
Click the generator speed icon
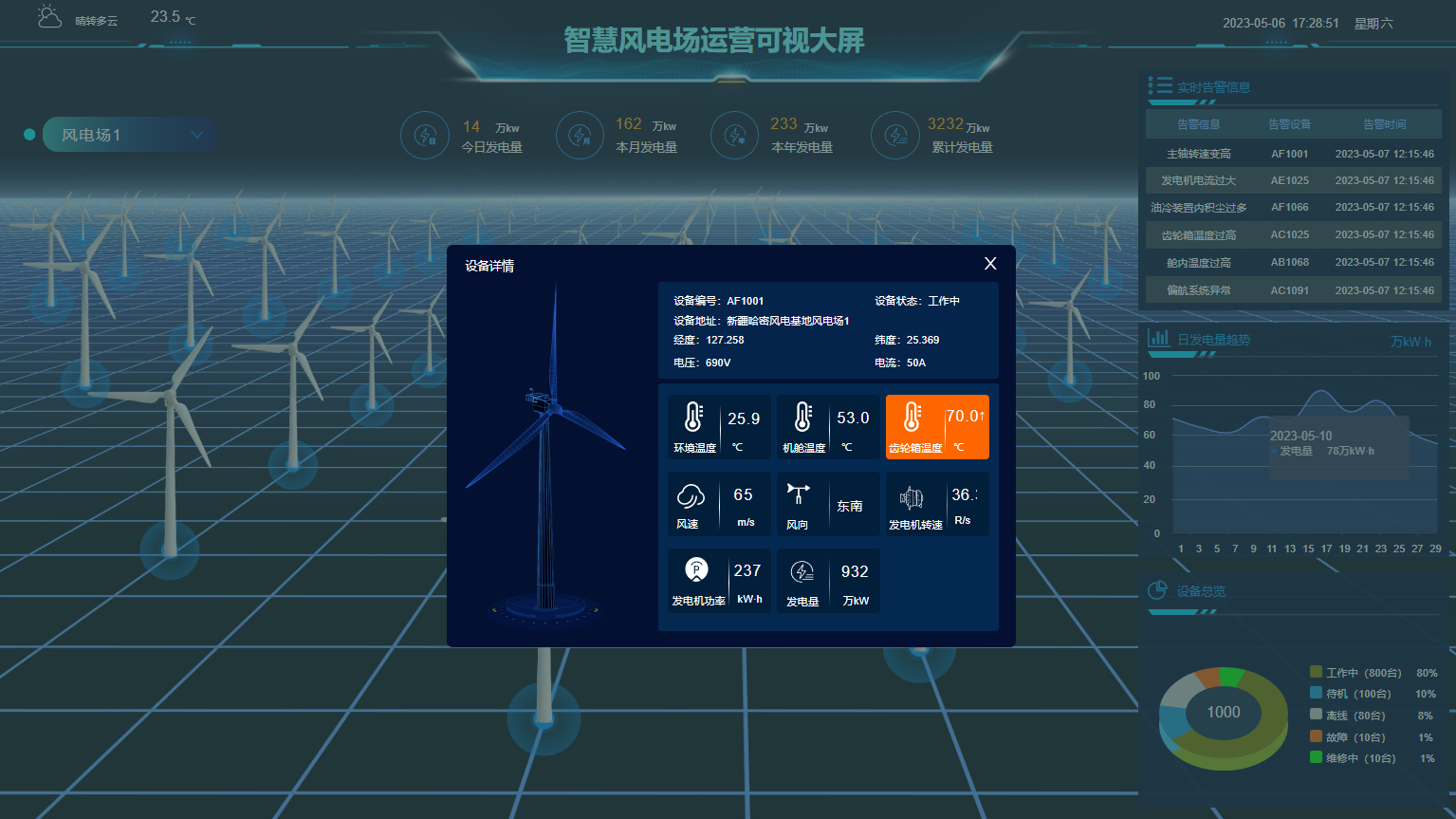click(x=912, y=497)
